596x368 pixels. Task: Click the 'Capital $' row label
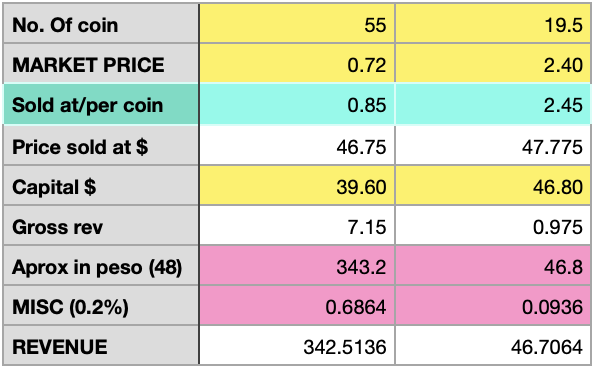[101, 185]
